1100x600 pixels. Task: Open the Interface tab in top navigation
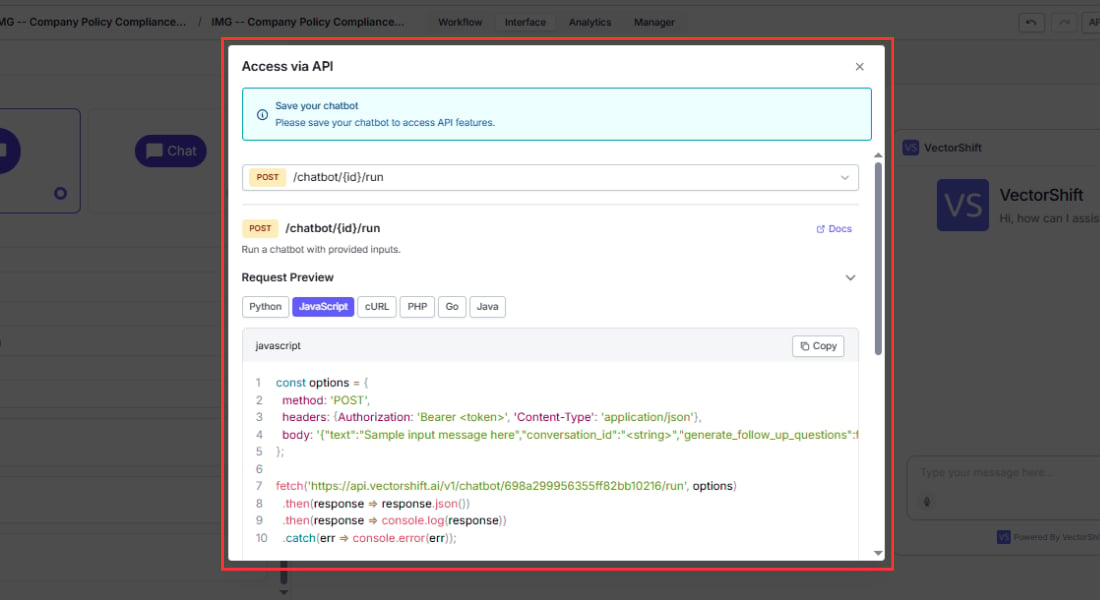pos(525,22)
